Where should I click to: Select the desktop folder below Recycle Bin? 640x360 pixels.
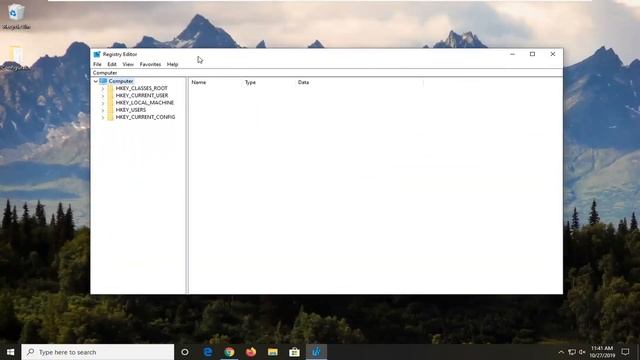point(16,58)
